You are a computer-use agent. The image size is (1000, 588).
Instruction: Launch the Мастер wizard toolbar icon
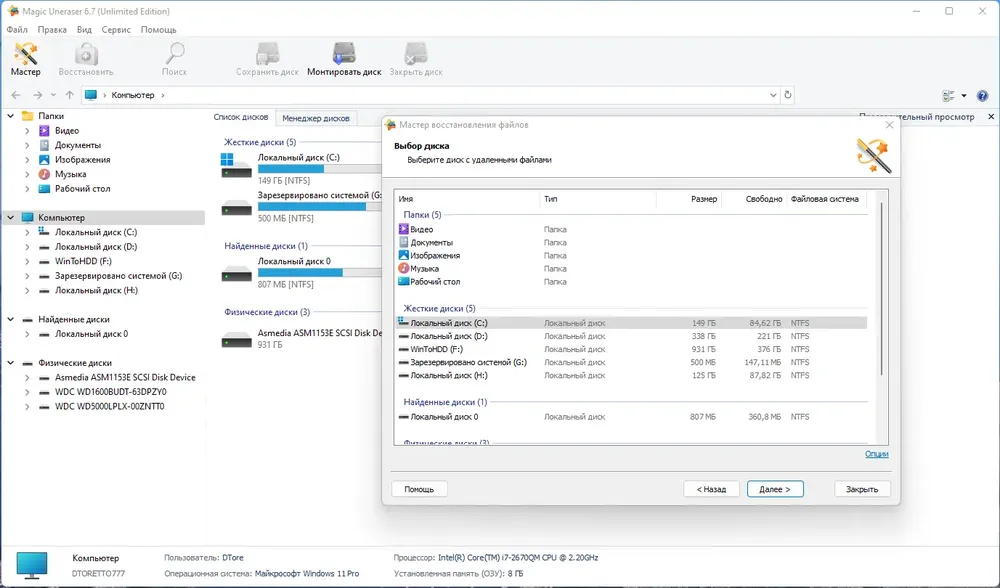tap(26, 59)
